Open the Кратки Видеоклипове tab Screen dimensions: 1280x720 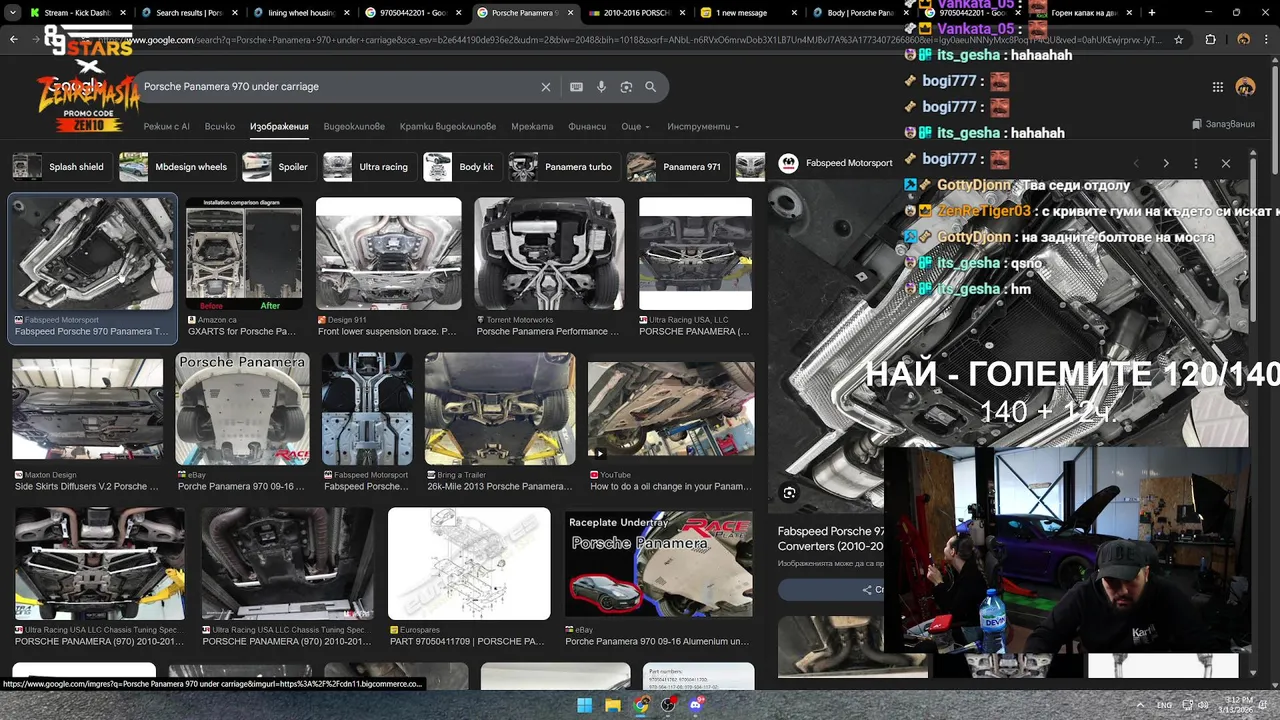coord(448,127)
